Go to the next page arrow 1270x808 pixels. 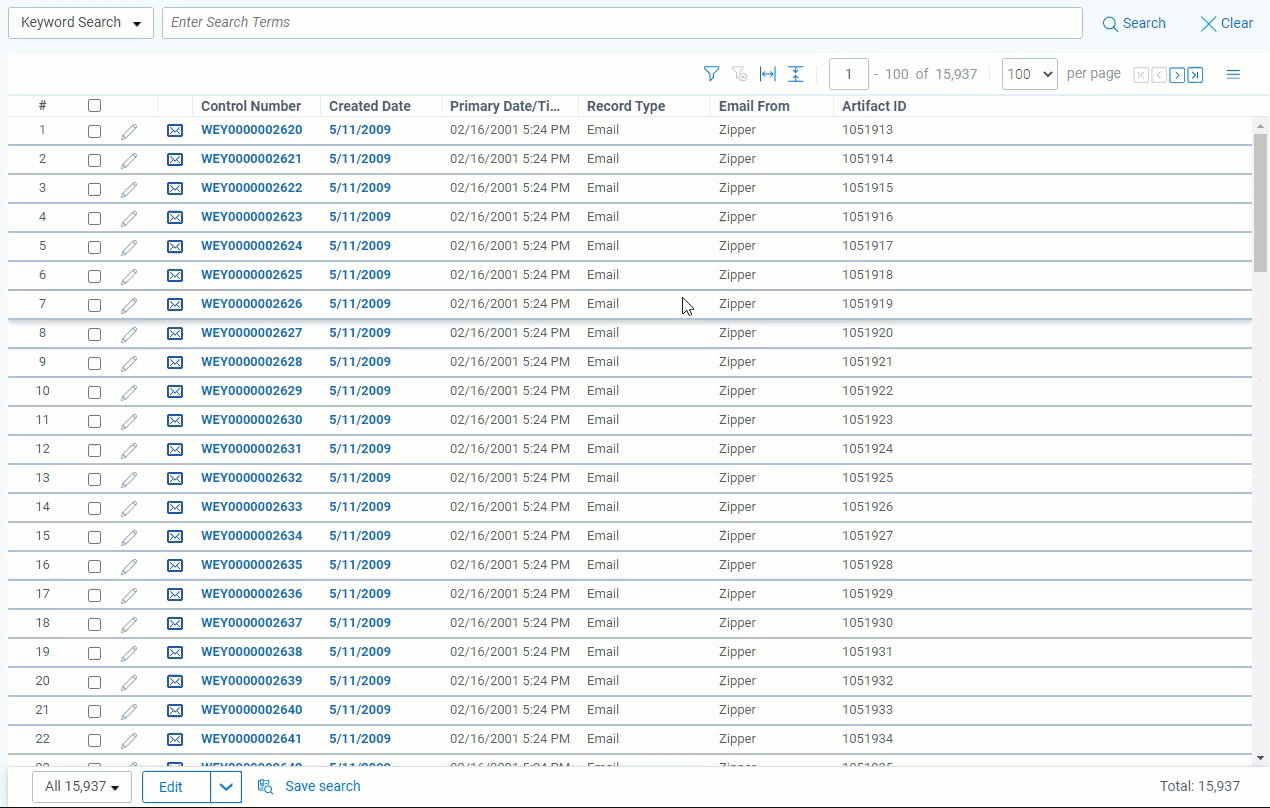coord(1177,75)
